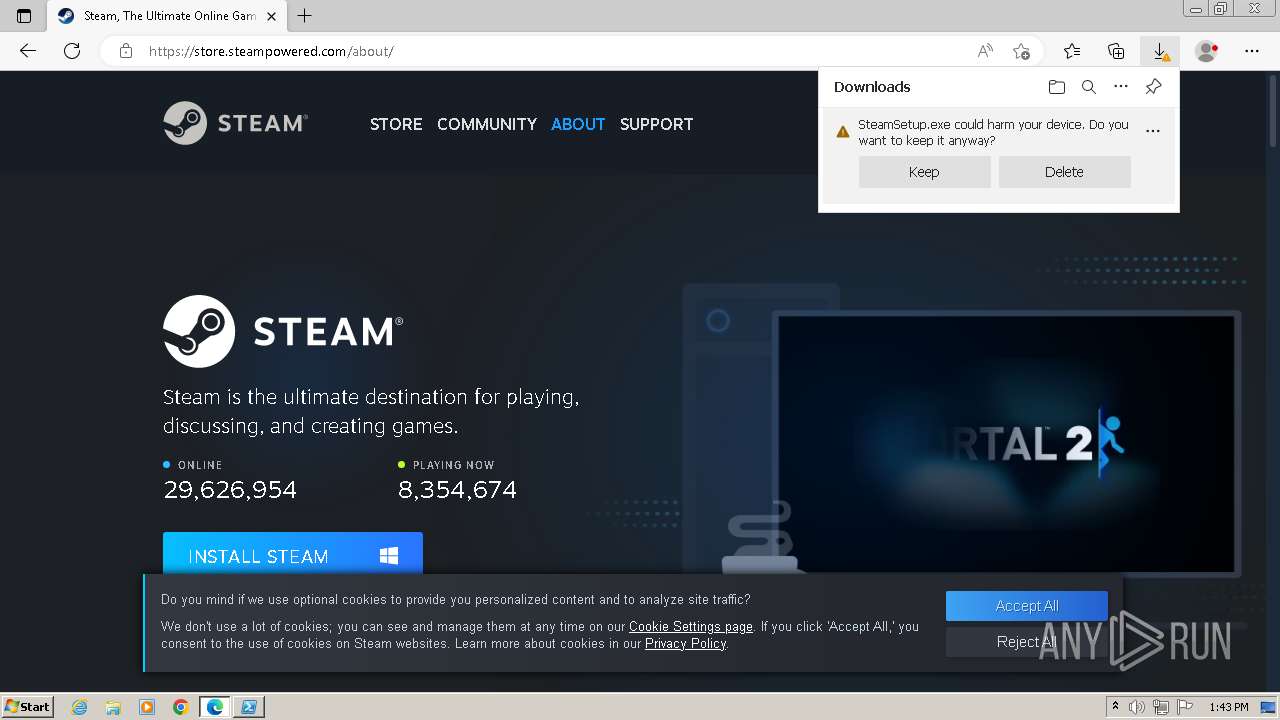Viewport: 1280px width, 720px height.
Task: Open Windows Media Player from taskbar
Action: pos(147,707)
